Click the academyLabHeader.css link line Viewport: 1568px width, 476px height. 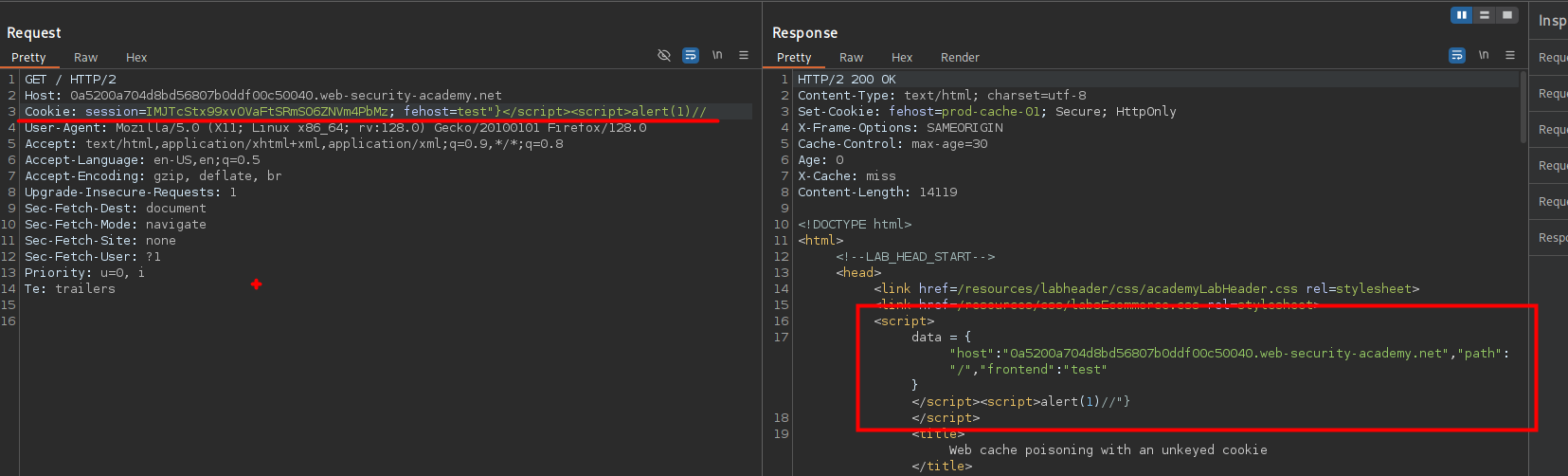point(1146,289)
